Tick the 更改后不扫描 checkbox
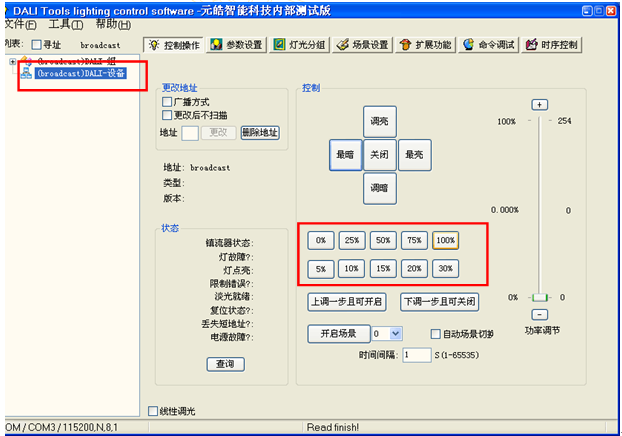622x436 pixels. [x=168, y=115]
